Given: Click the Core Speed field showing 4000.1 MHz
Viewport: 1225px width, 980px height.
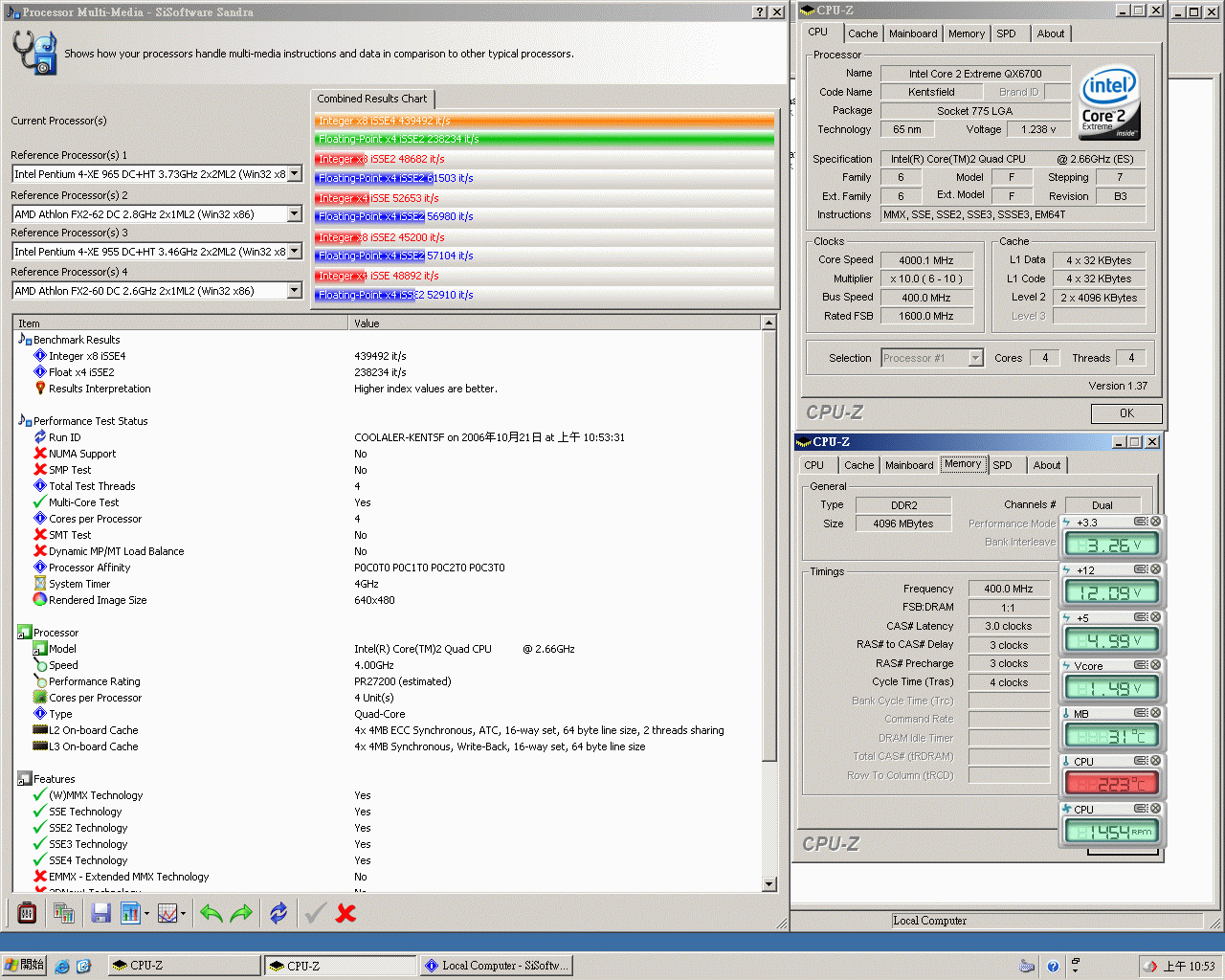Looking at the screenshot, I should click(926, 260).
